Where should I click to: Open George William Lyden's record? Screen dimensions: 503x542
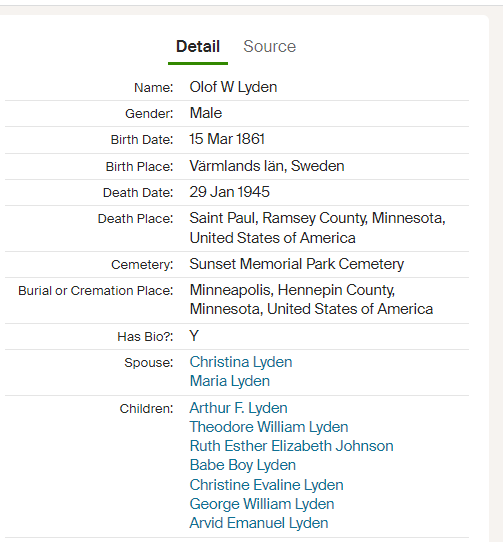coord(262,504)
